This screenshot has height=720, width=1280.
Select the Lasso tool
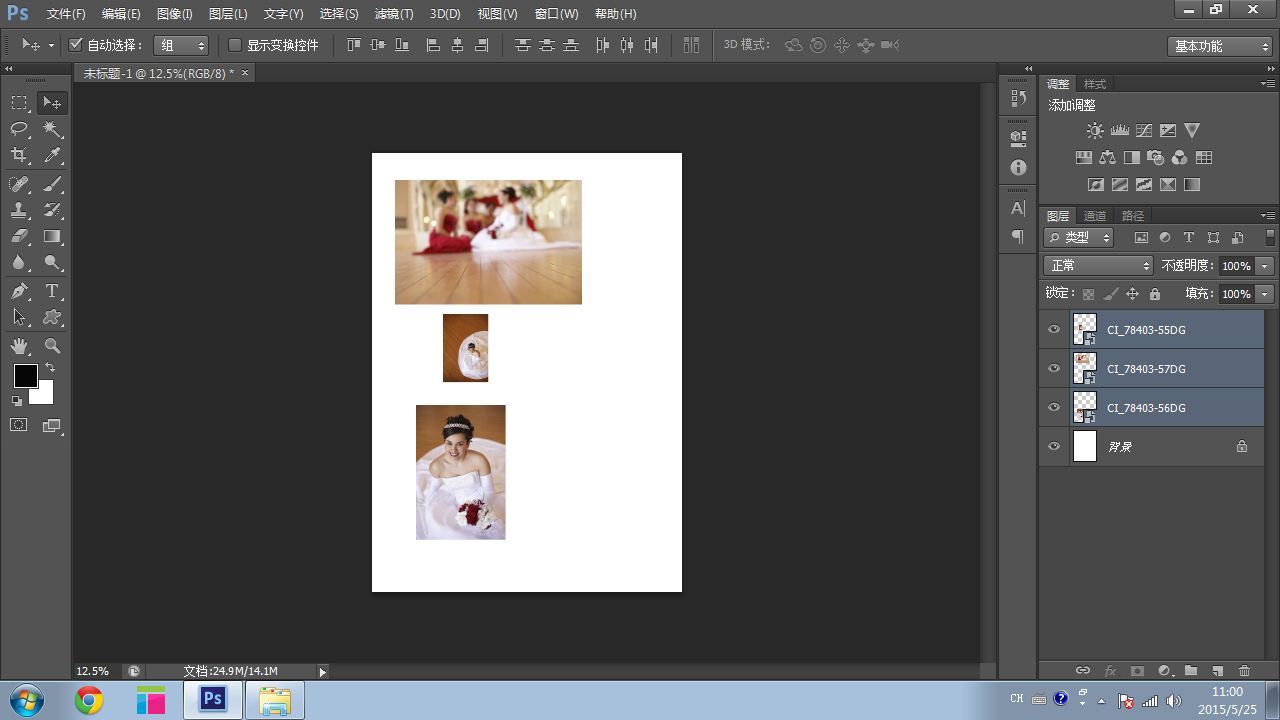[x=19, y=129]
